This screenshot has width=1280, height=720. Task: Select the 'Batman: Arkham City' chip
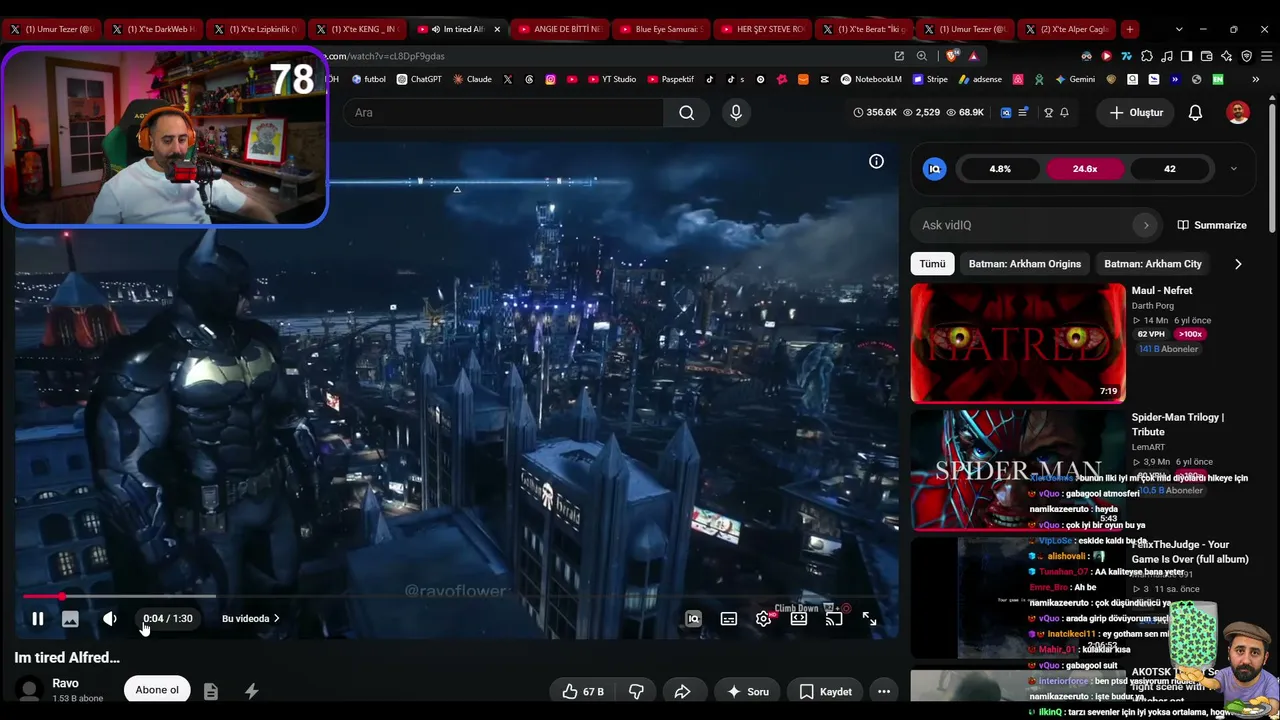1153,264
